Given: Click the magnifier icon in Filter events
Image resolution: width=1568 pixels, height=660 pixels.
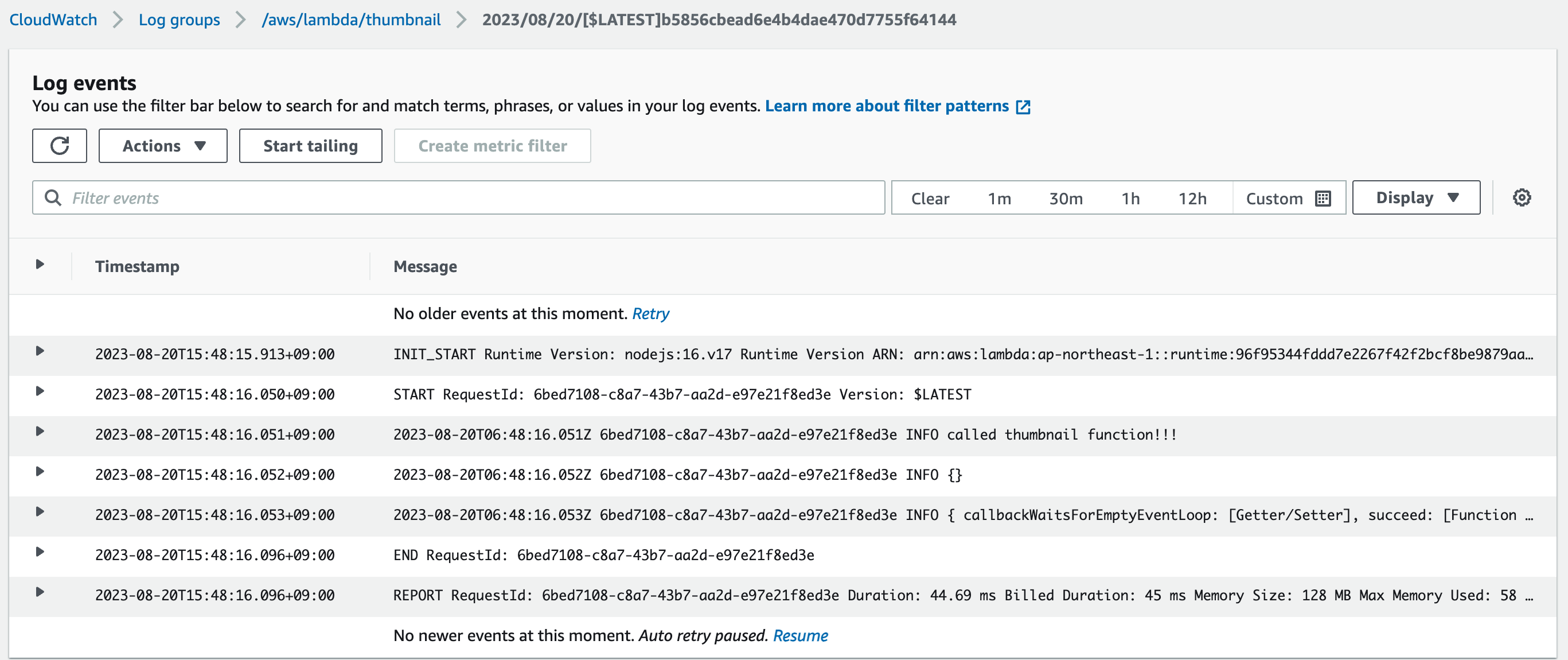Looking at the screenshot, I should point(53,197).
